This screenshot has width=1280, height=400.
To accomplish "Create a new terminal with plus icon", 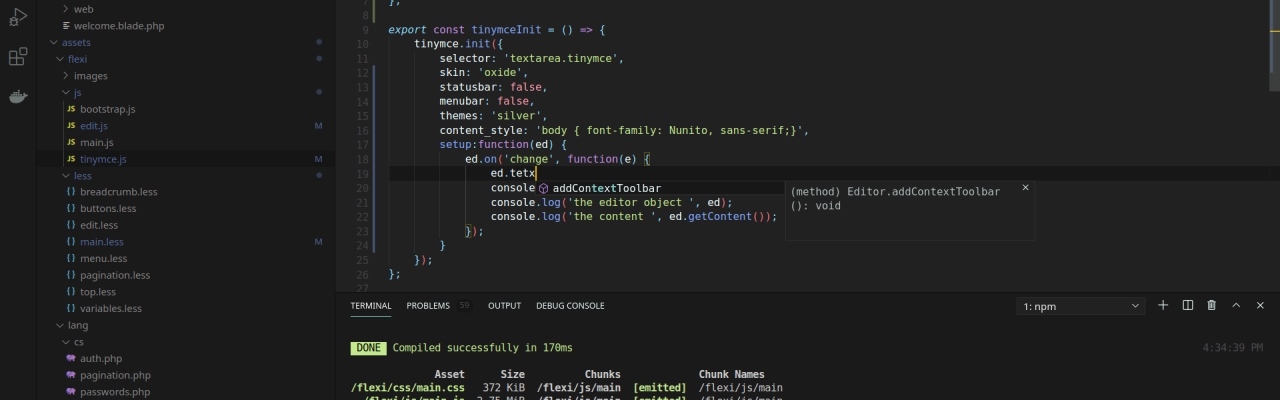I will tap(1163, 305).
